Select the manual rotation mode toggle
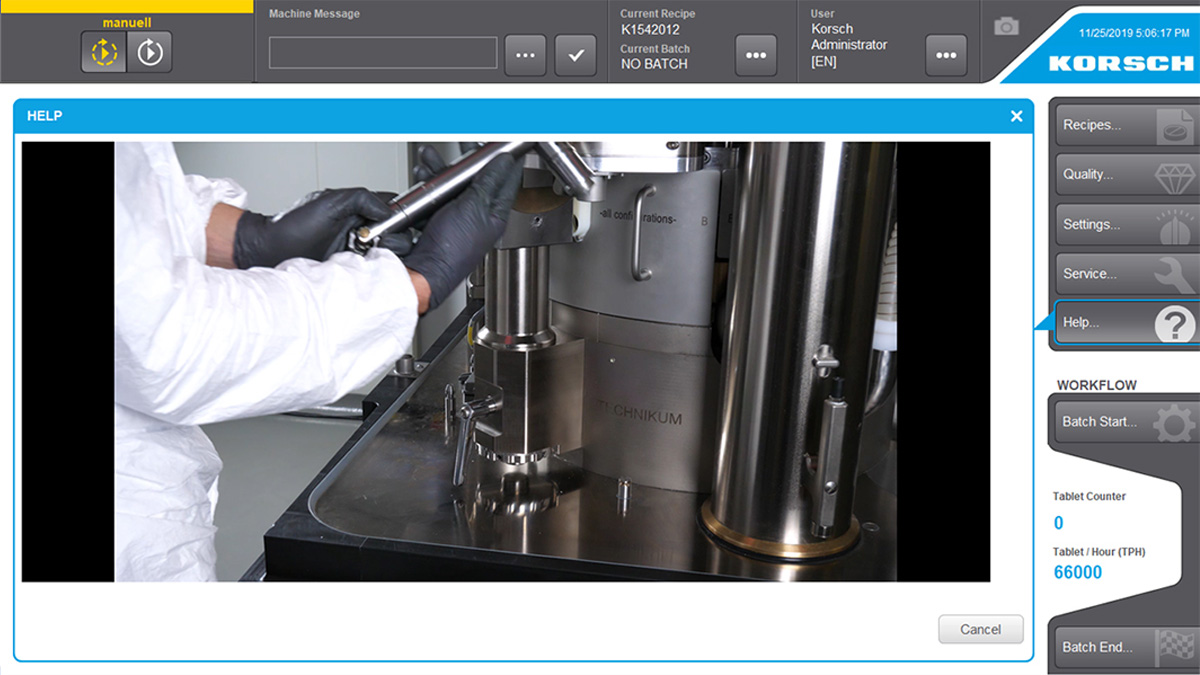Screen dimensions: 1200x675 [103, 52]
